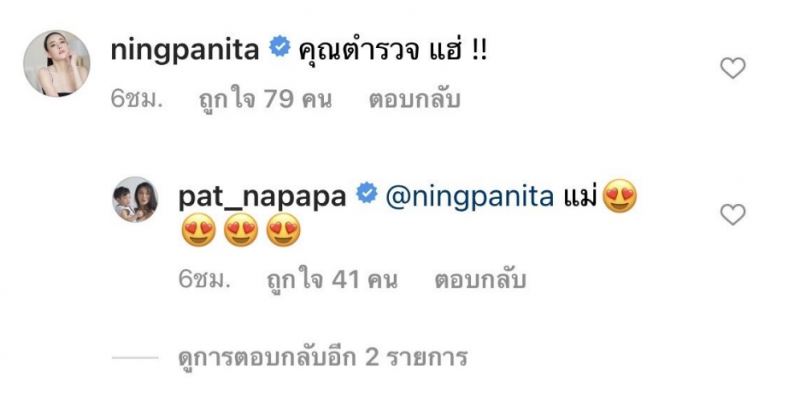
Task: Click ningpanita's blue verified badge
Action: [x=279, y=49]
